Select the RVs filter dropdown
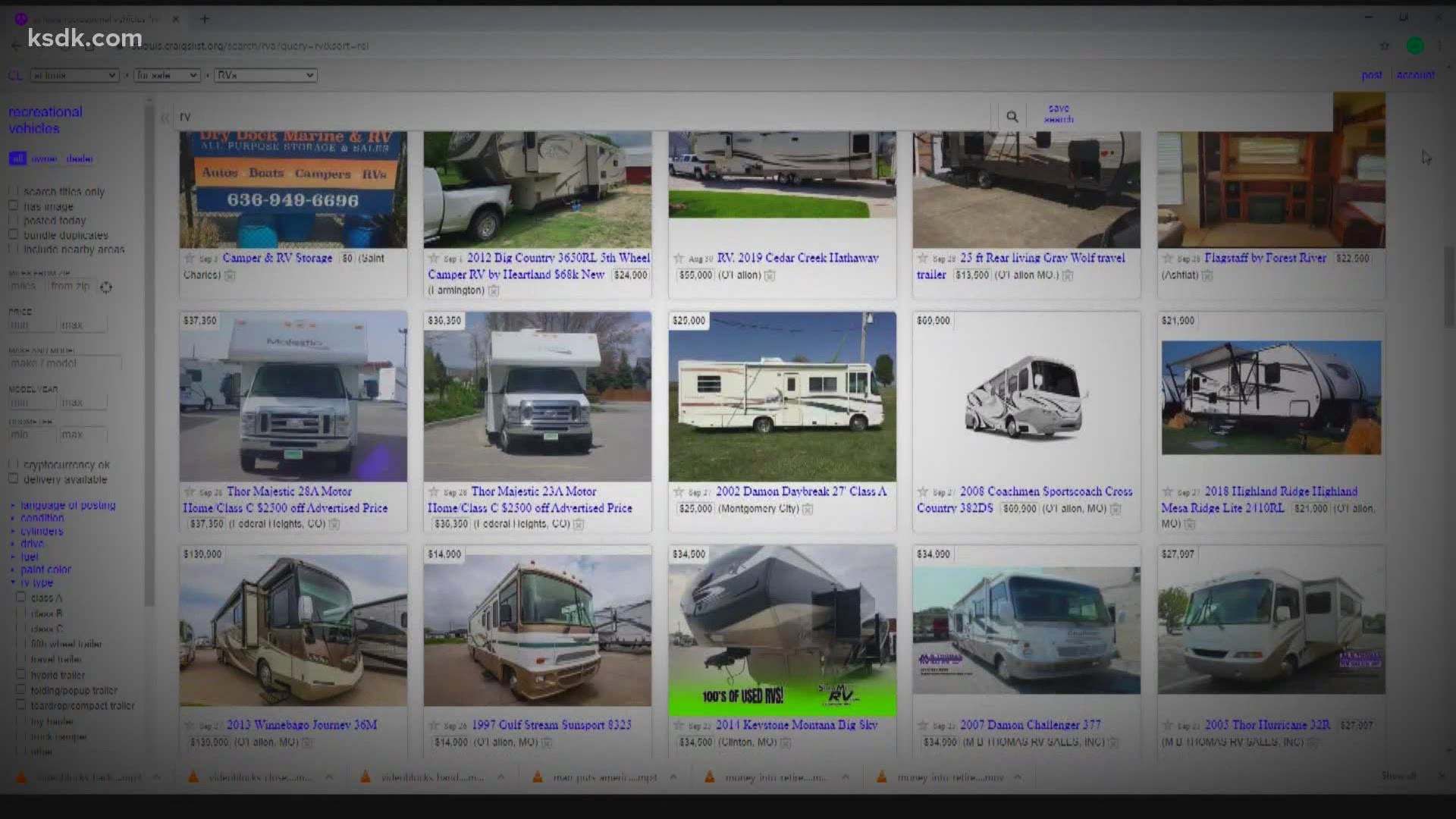This screenshot has height=819, width=1456. point(265,74)
